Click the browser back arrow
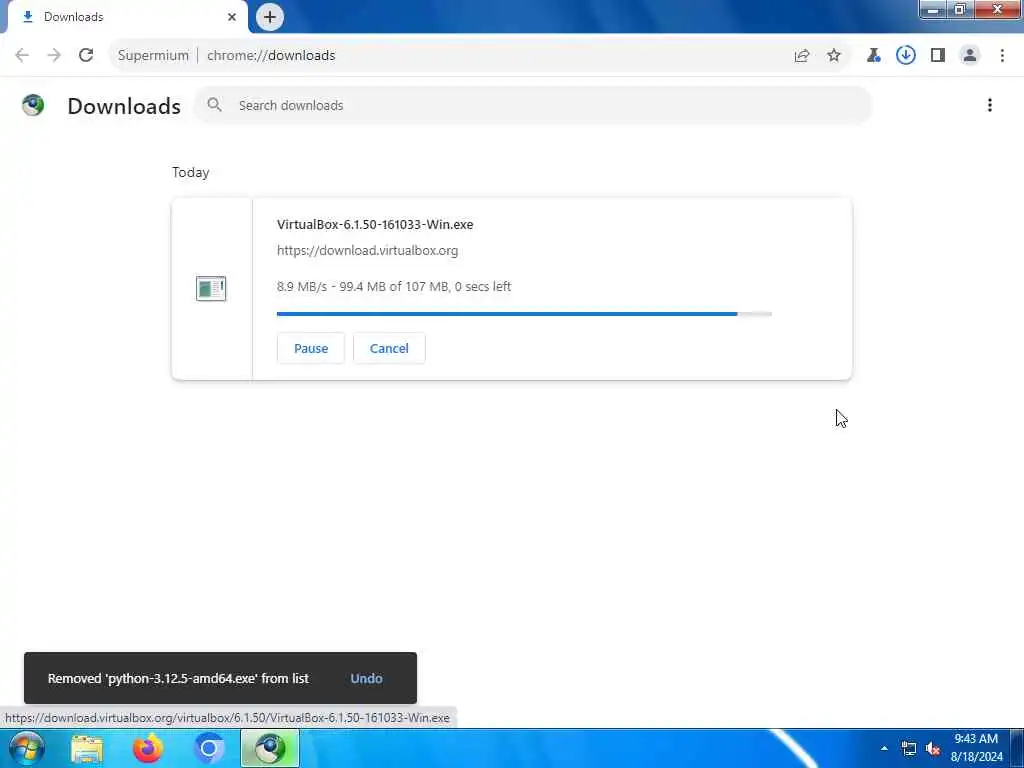1024x768 pixels. (x=22, y=56)
